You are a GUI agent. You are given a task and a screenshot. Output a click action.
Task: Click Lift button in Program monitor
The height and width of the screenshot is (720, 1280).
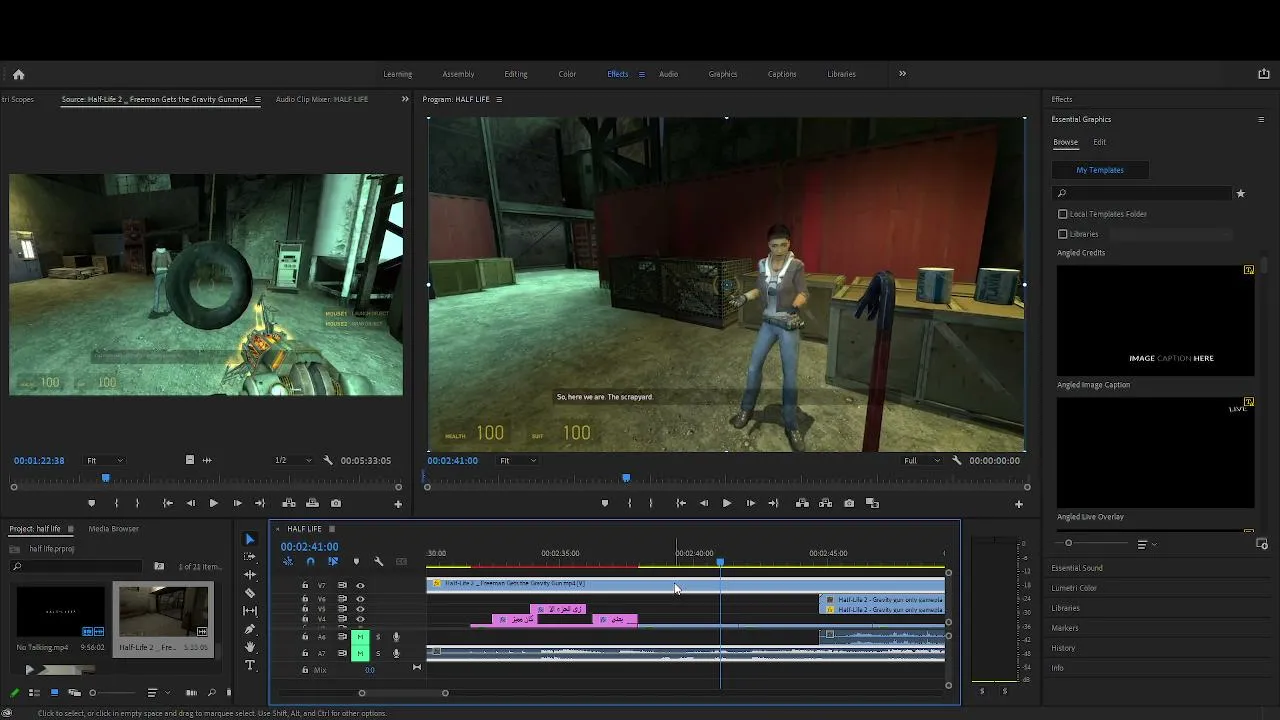802,504
